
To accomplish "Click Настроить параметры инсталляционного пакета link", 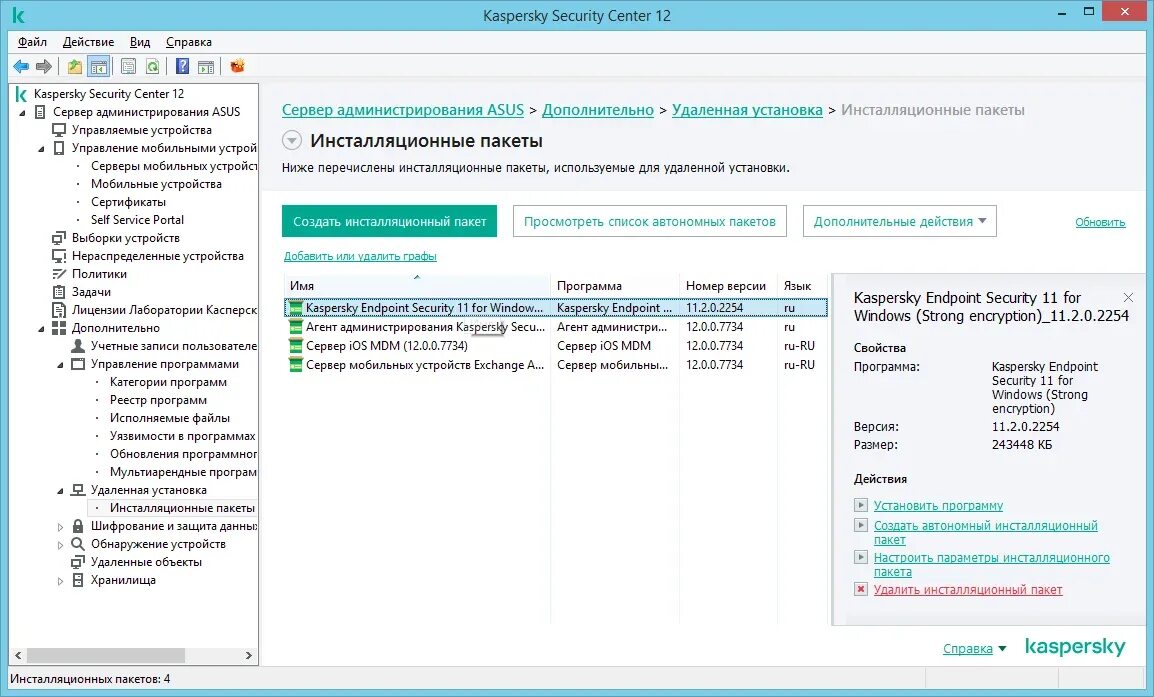I will coord(991,565).
